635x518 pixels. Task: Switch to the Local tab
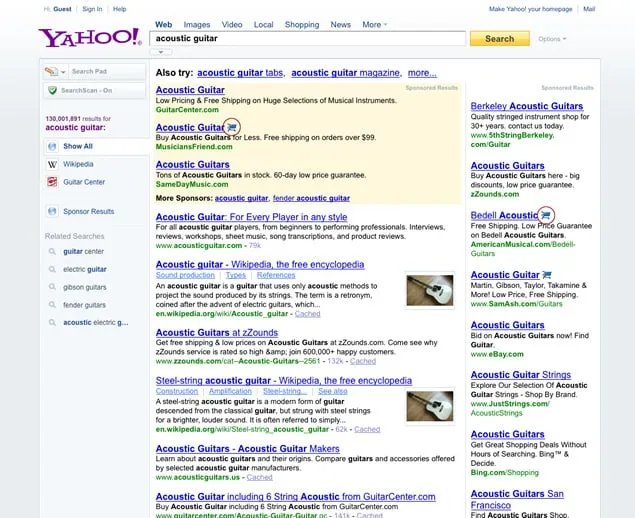click(x=264, y=25)
